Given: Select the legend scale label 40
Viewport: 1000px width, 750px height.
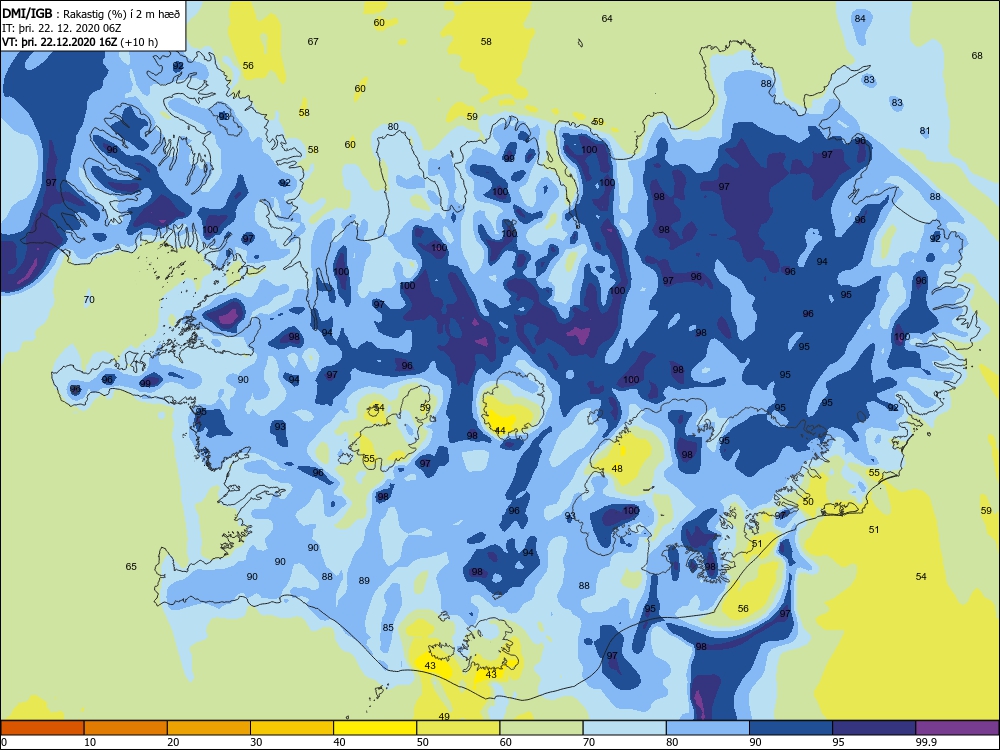Looking at the screenshot, I should pyautogui.click(x=340, y=742).
